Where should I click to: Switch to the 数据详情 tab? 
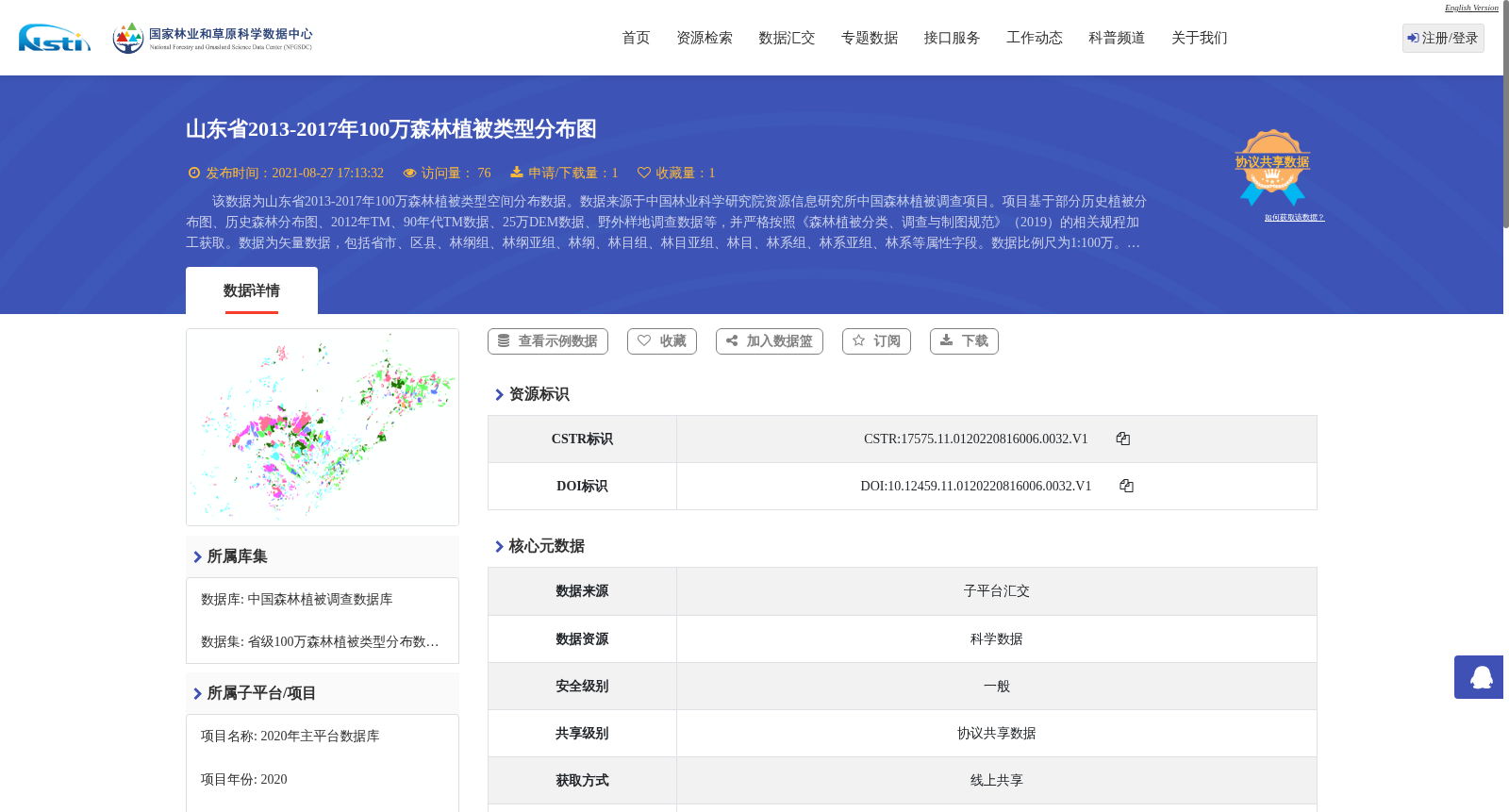[252, 290]
